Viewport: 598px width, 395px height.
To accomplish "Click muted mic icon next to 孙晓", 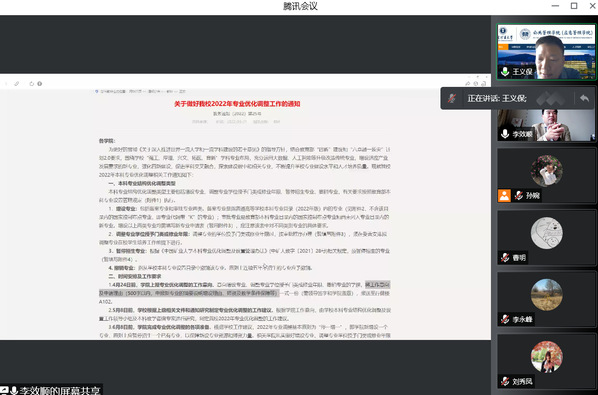I will [519, 196].
